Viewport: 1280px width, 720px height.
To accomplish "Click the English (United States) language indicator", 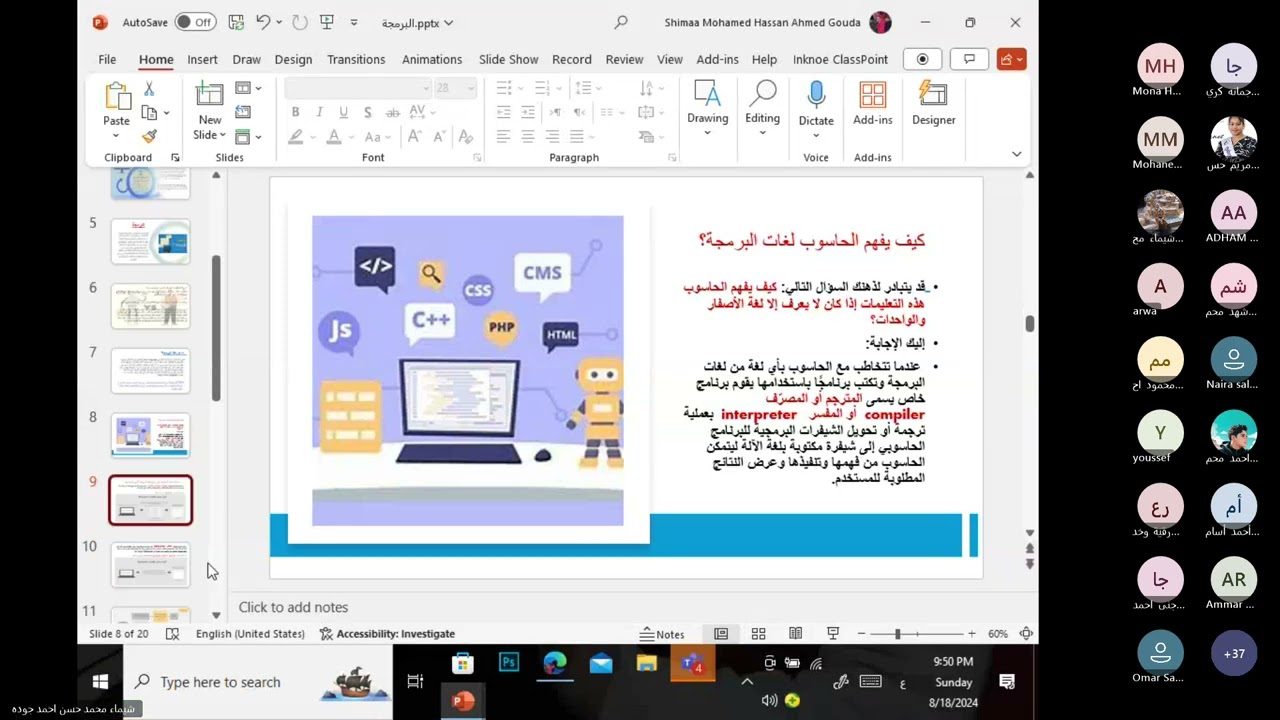I will point(250,634).
